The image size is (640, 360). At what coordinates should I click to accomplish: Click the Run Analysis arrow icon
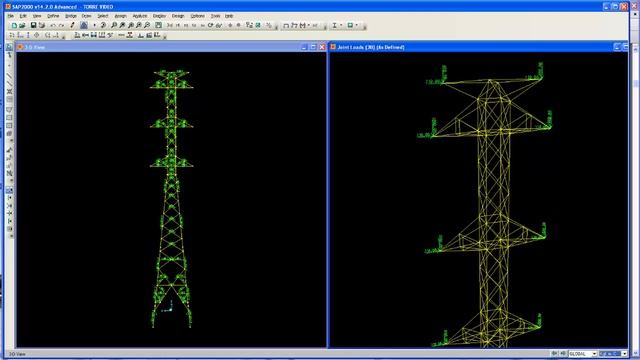[95, 25]
